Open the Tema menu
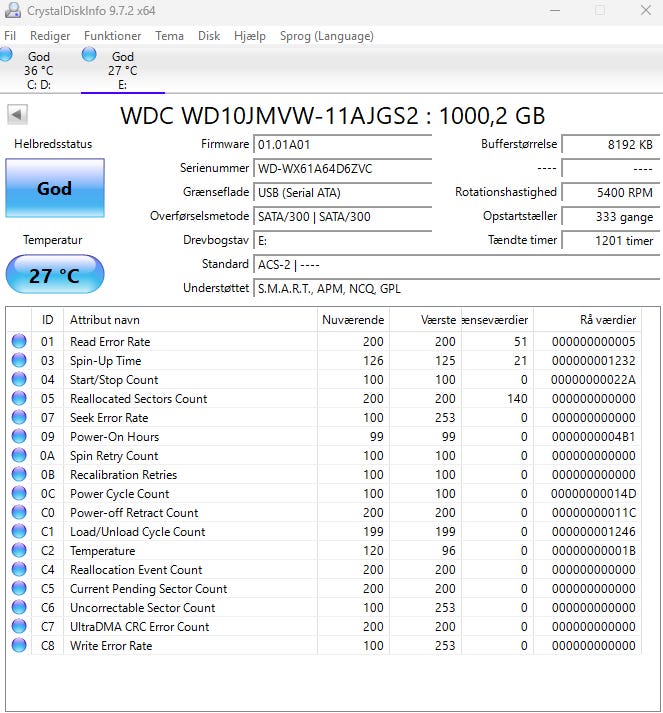663x713 pixels. (169, 36)
